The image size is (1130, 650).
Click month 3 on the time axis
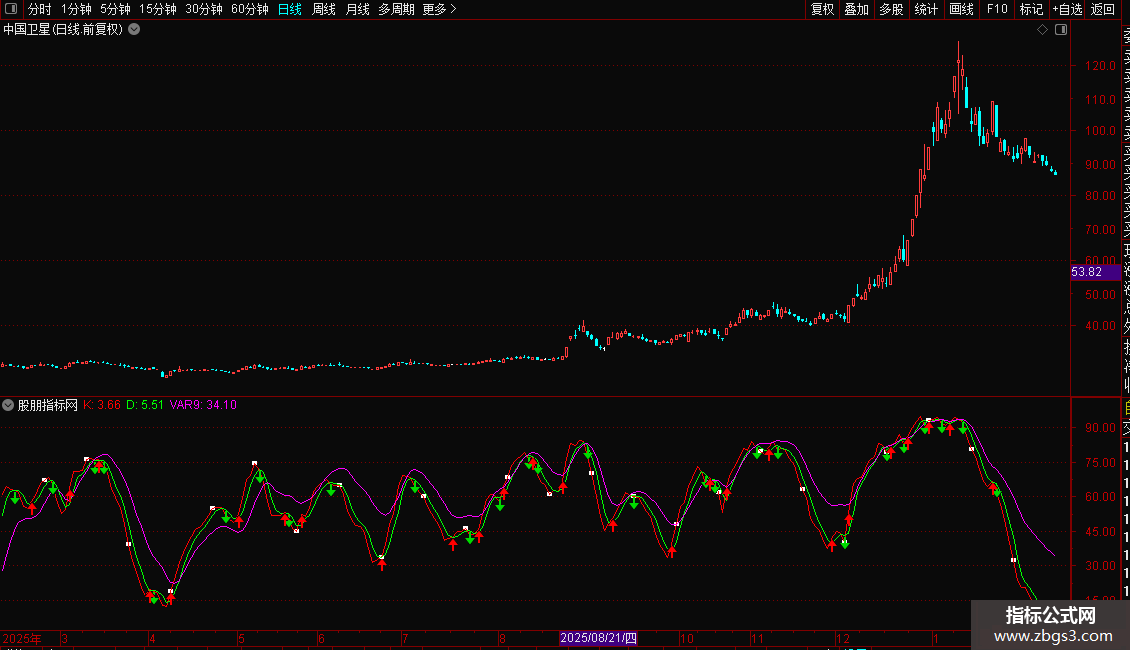coord(65,638)
